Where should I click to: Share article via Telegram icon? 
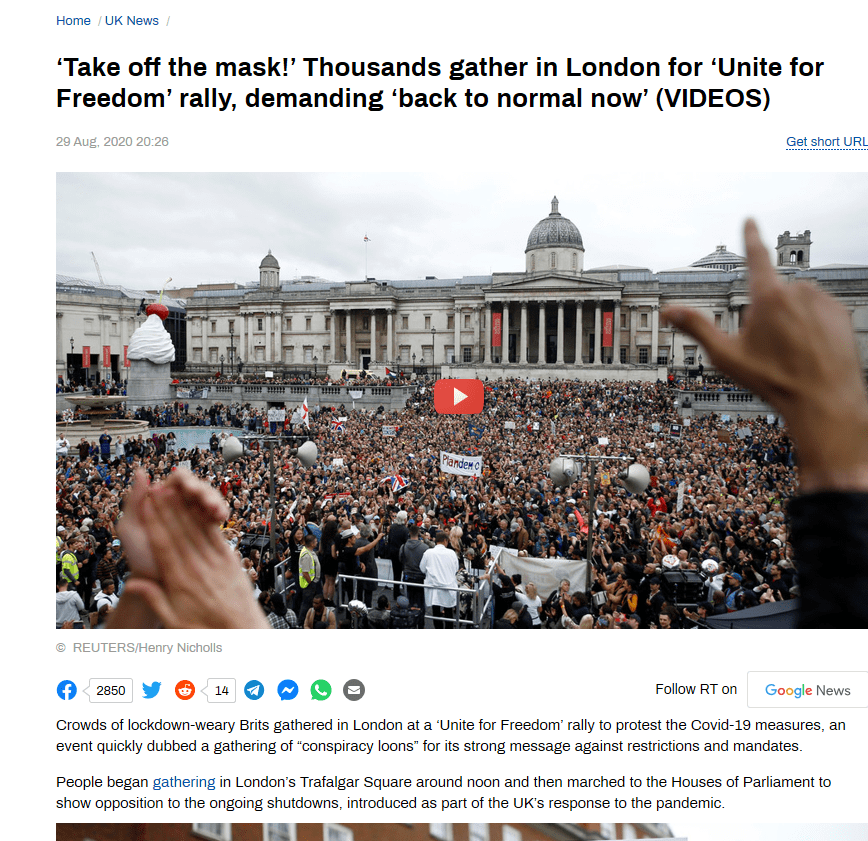pos(254,690)
